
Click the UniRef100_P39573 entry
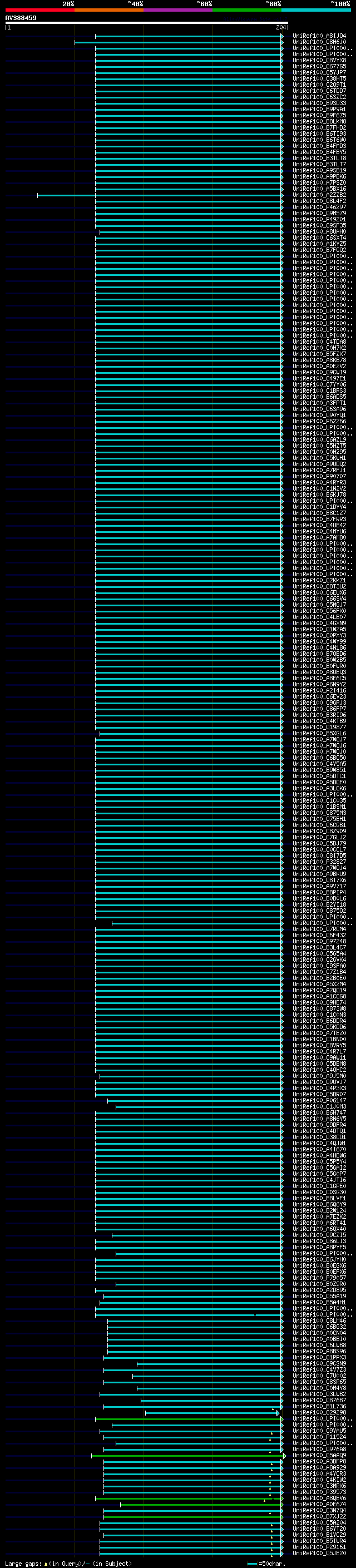(x=319, y=1492)
